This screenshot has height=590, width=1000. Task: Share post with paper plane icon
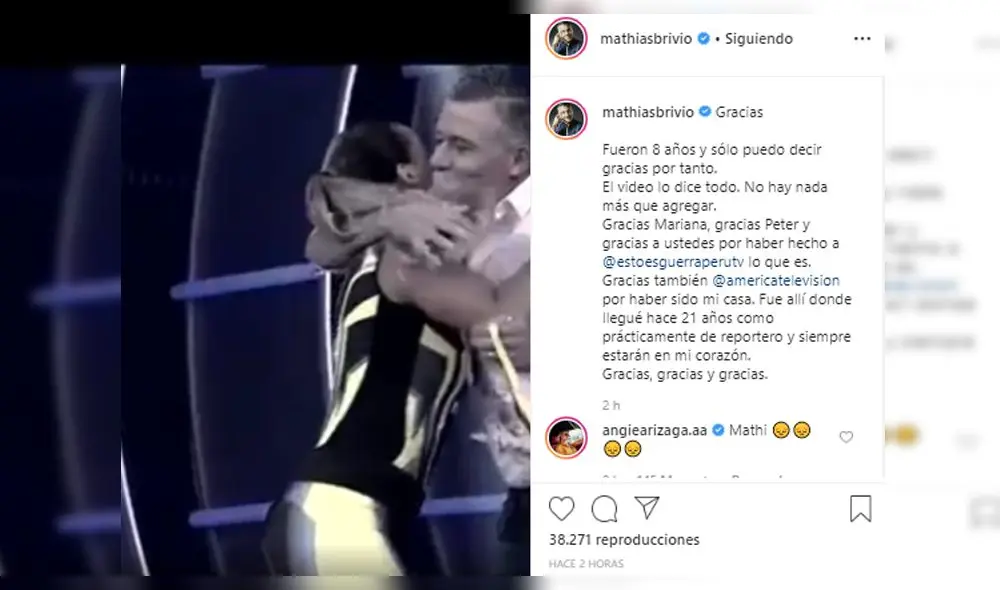[x=647, y=508]
